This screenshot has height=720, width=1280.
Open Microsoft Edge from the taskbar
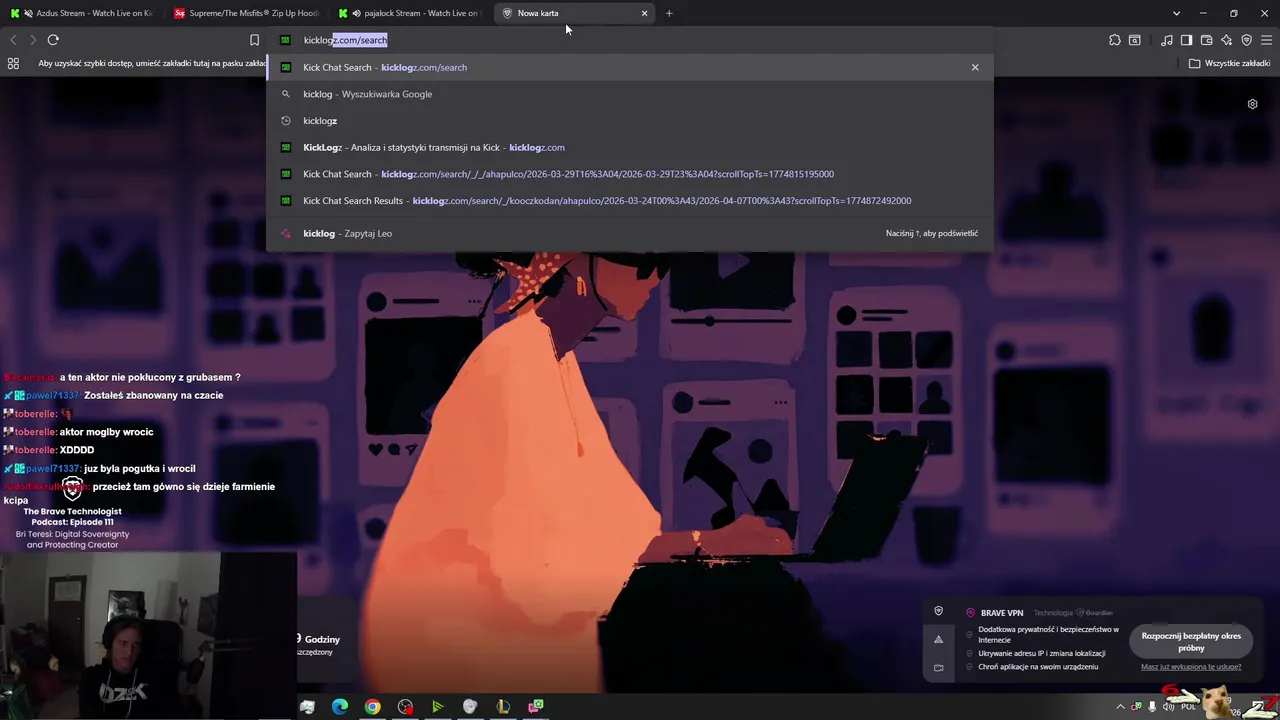340,707
